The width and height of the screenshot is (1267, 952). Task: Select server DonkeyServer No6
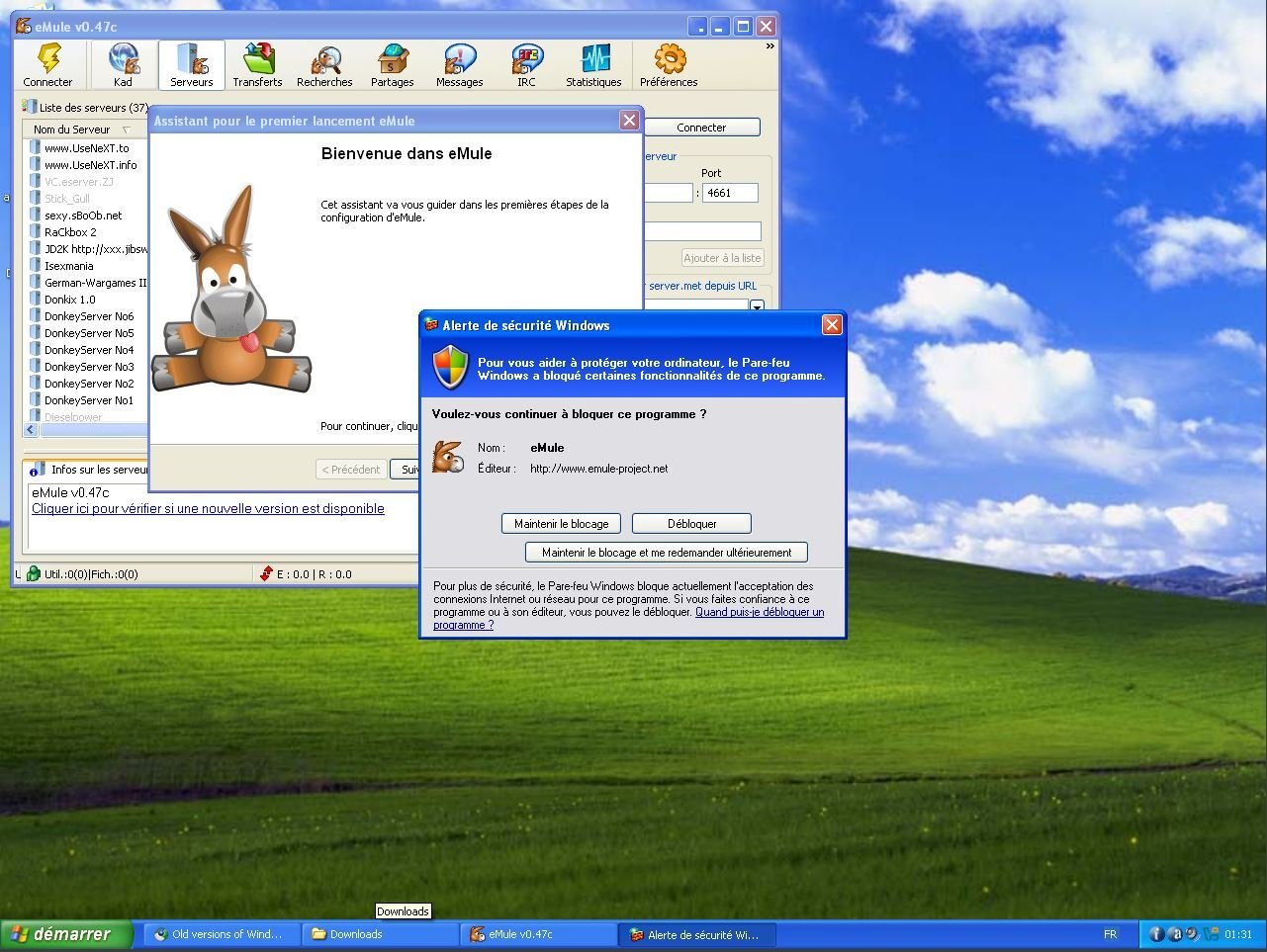point(89,316)
